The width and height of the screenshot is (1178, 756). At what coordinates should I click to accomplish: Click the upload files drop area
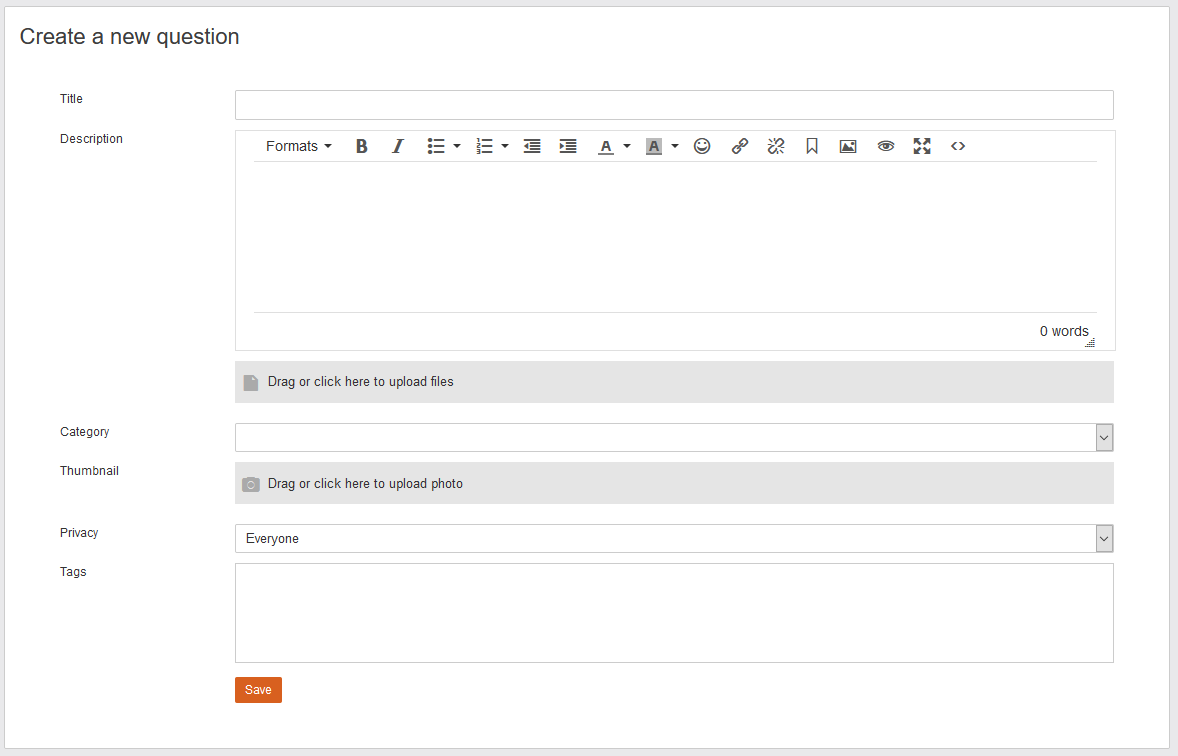click(x=673, y=382)
